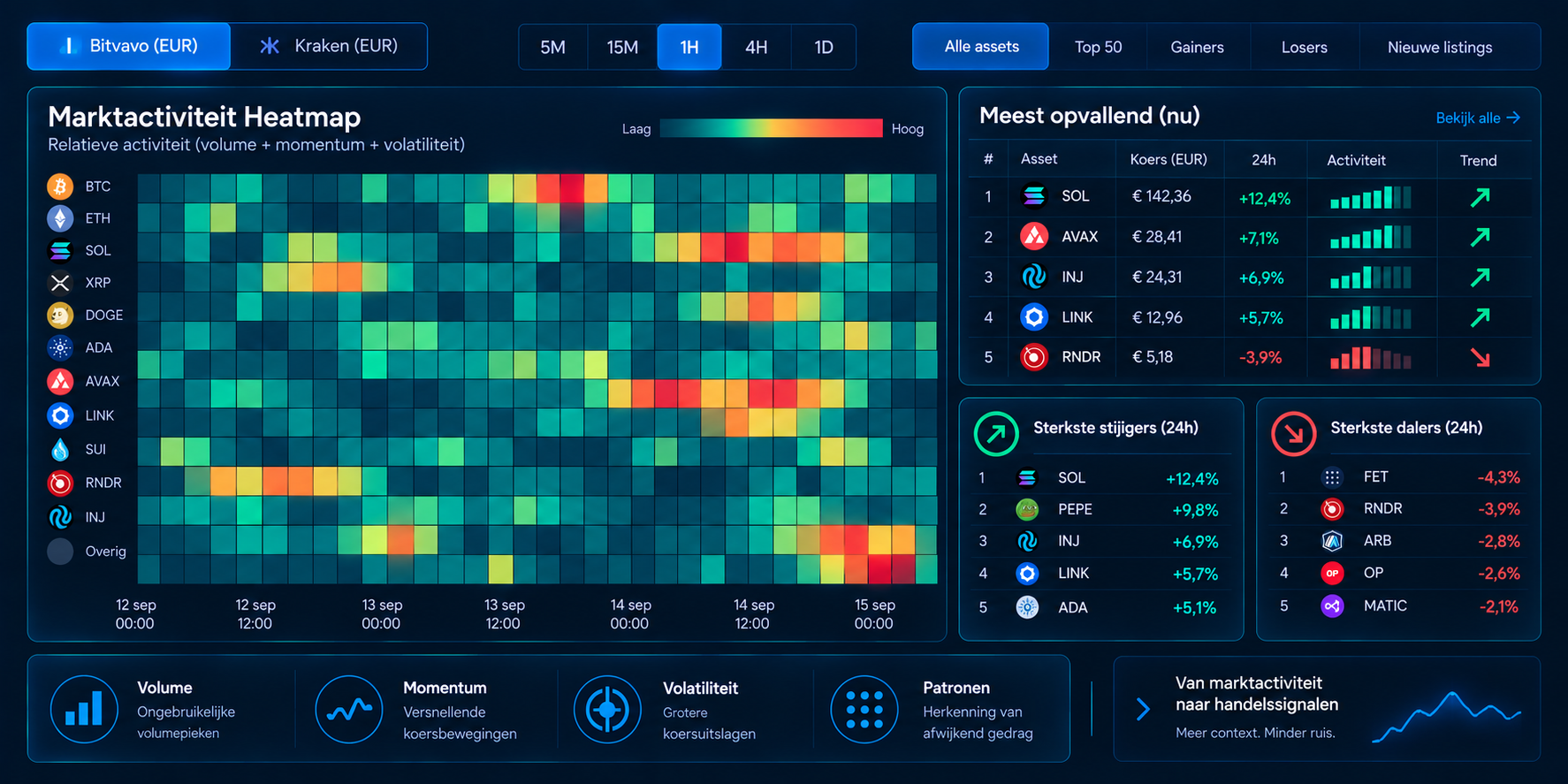
Task: Click the -4,3% value for FET
Action: (x=1499, y=477)
